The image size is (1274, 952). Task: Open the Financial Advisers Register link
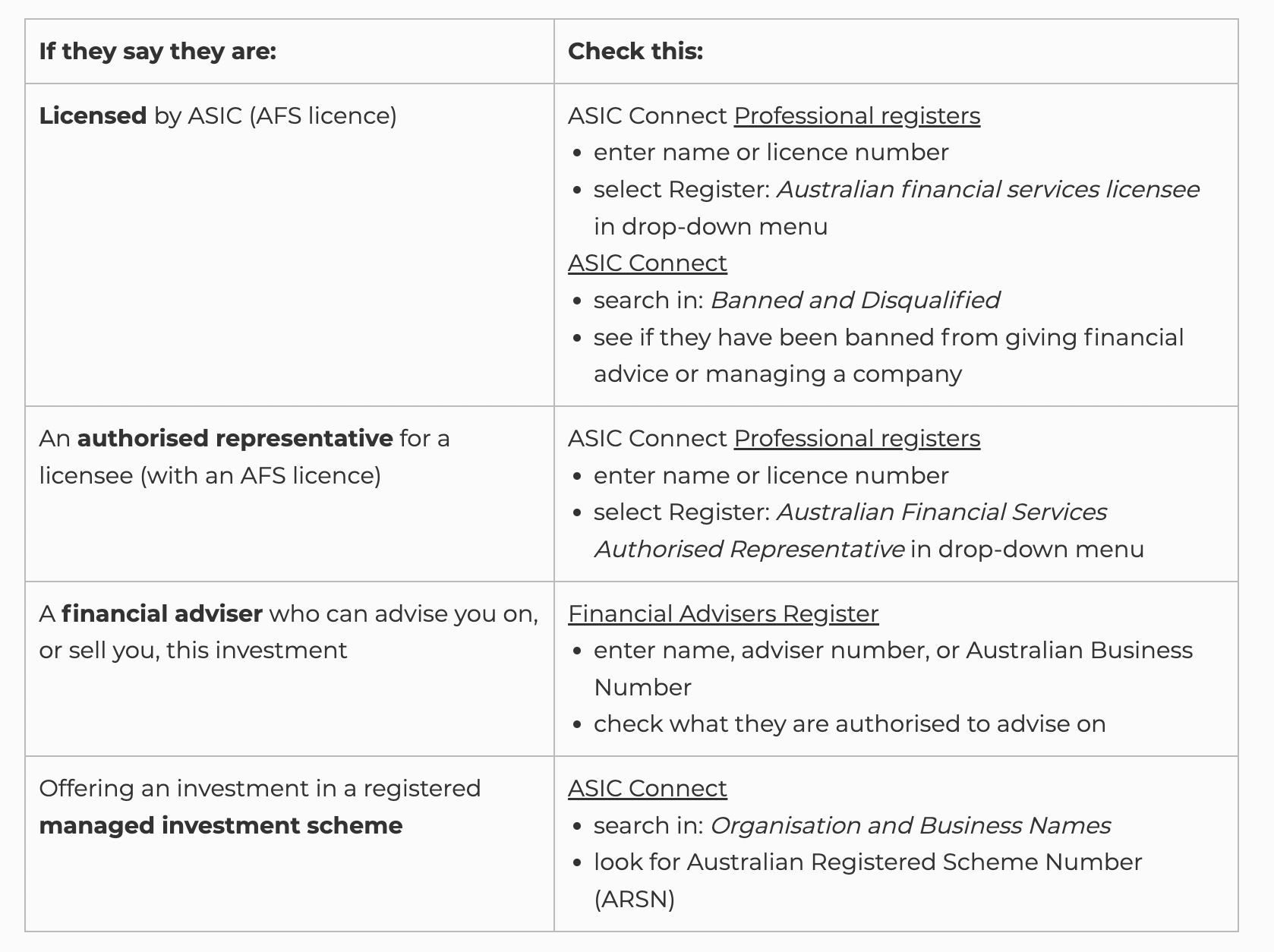click(x=723, y=614)
